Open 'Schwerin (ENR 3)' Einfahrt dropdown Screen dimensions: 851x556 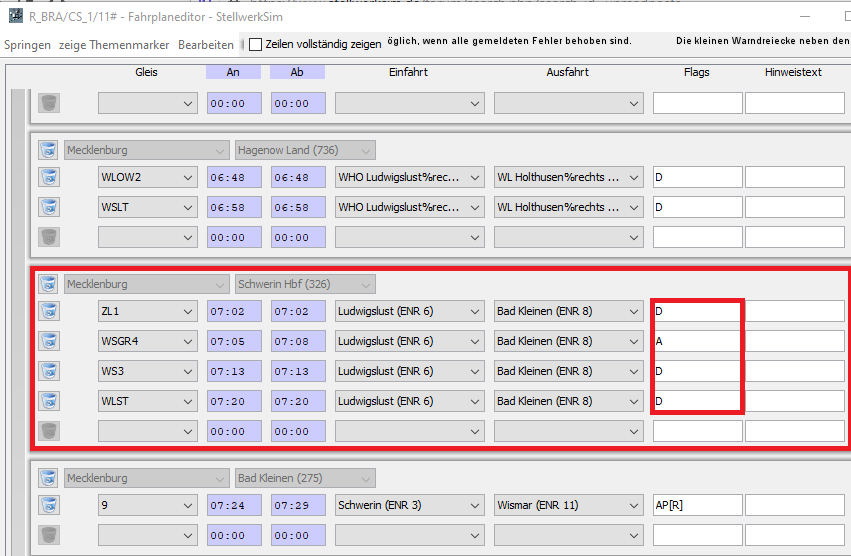point(410,505)
